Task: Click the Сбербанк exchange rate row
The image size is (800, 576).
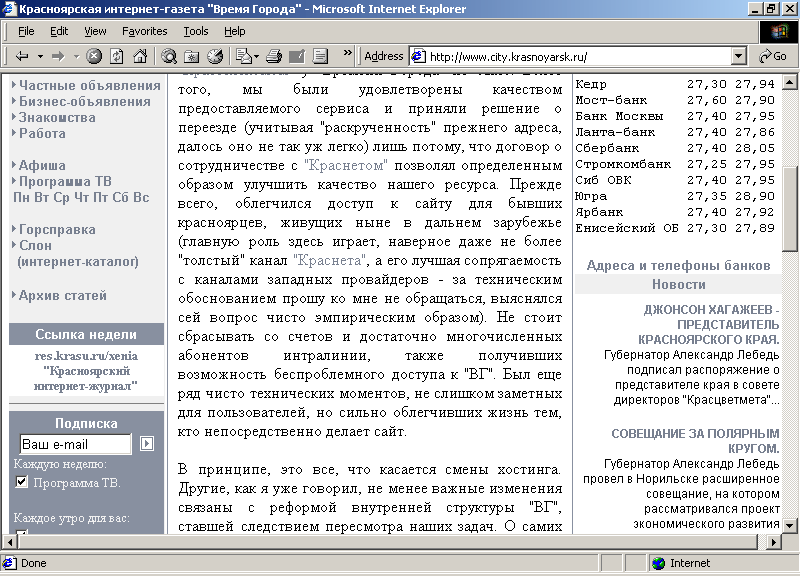Action: click(675, 148)
